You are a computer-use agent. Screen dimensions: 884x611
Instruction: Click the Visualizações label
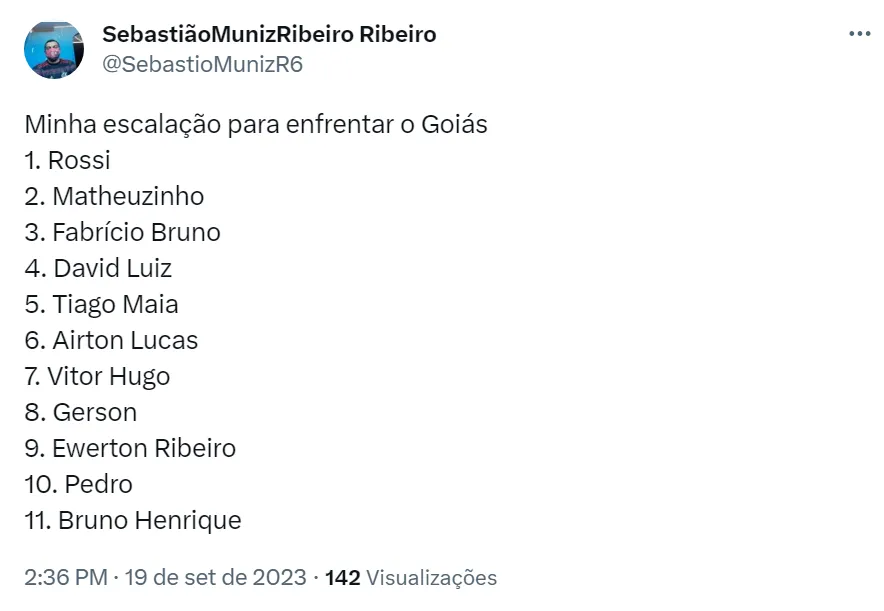click(431, 578)
